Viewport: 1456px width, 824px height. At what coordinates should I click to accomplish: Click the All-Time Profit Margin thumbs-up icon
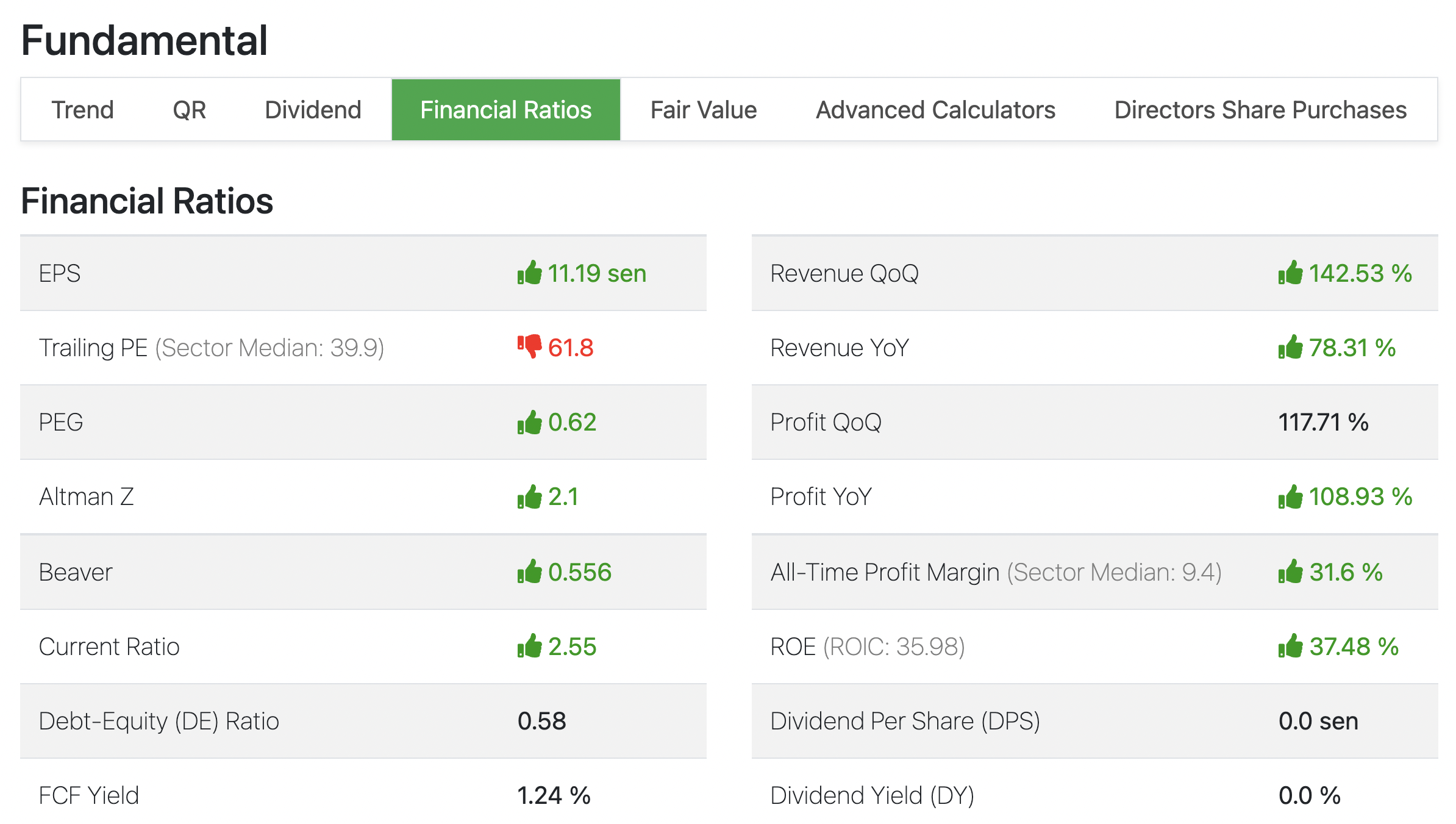[x=1290, y=571]
